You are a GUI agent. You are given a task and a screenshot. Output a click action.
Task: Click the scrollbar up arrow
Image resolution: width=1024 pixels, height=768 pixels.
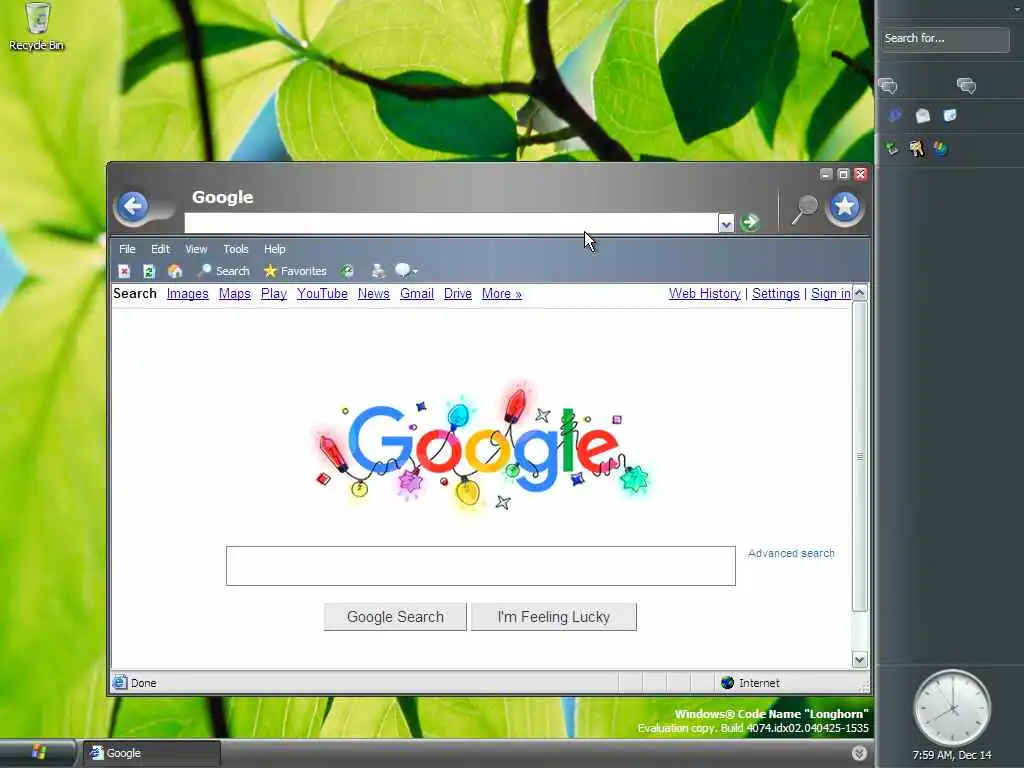point(859,293)
